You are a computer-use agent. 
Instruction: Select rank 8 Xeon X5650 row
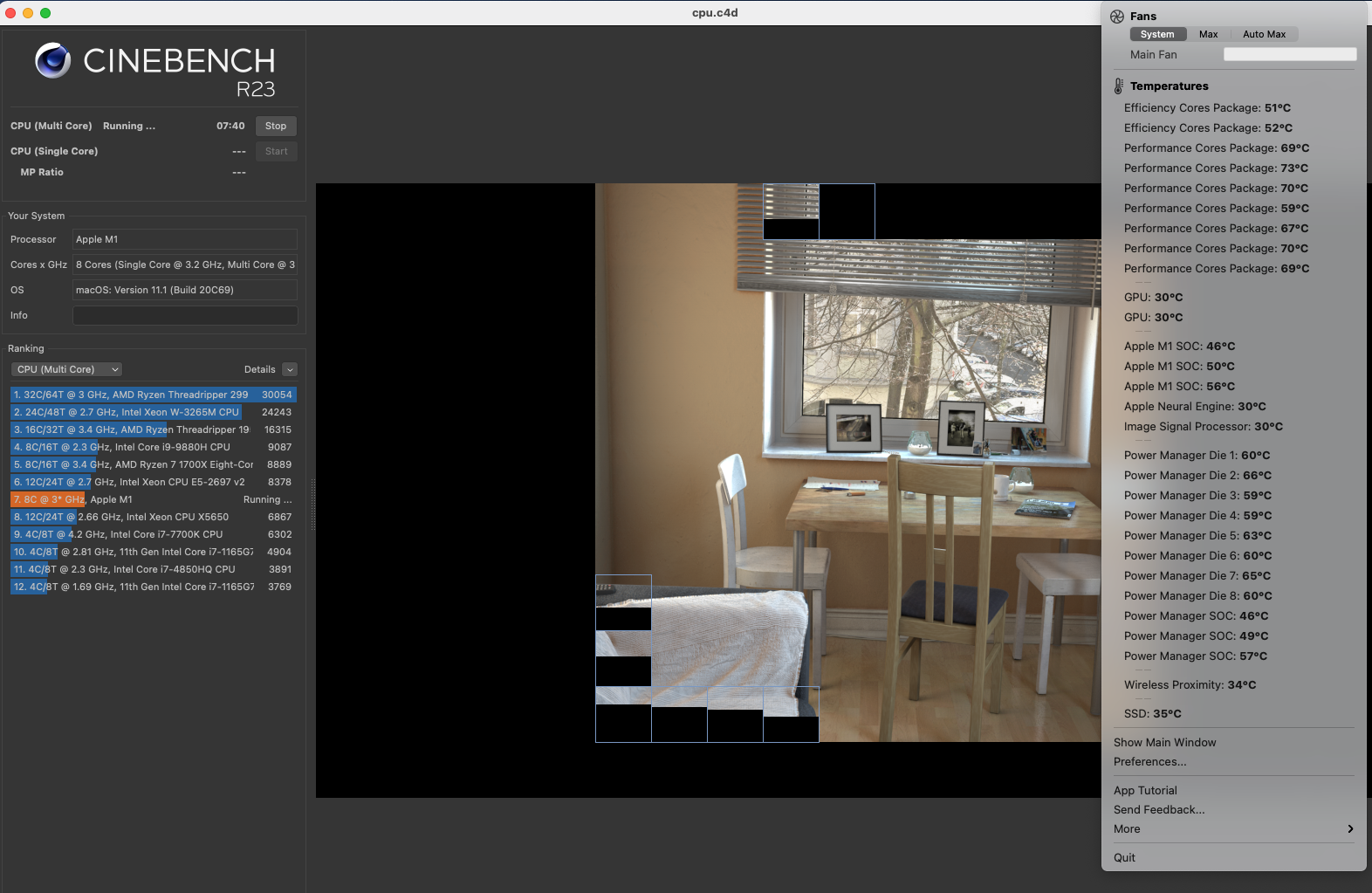[154, 517]
